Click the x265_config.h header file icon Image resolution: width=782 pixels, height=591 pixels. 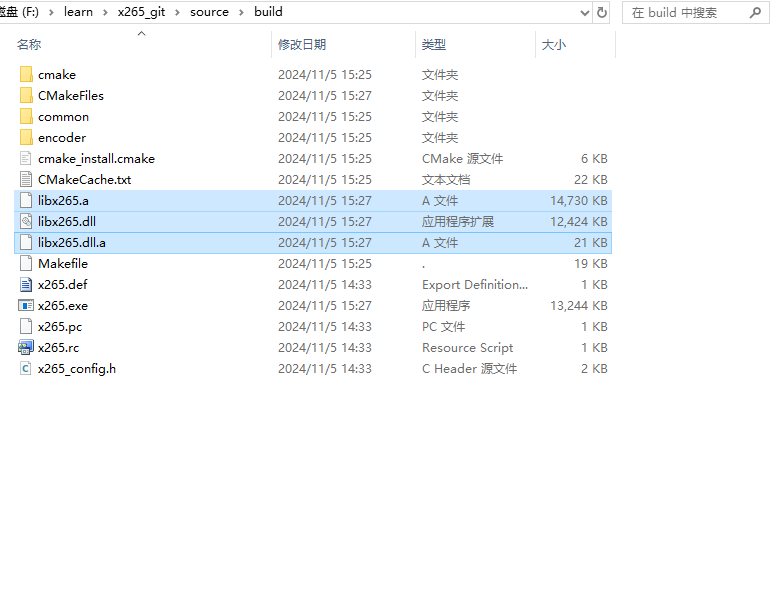pos(26,369)
